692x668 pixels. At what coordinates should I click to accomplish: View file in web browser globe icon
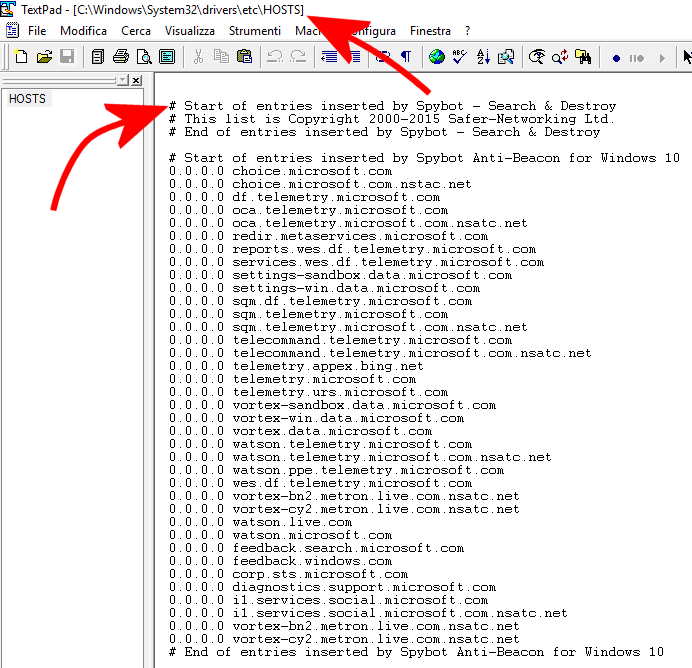(x=437, y=57)
